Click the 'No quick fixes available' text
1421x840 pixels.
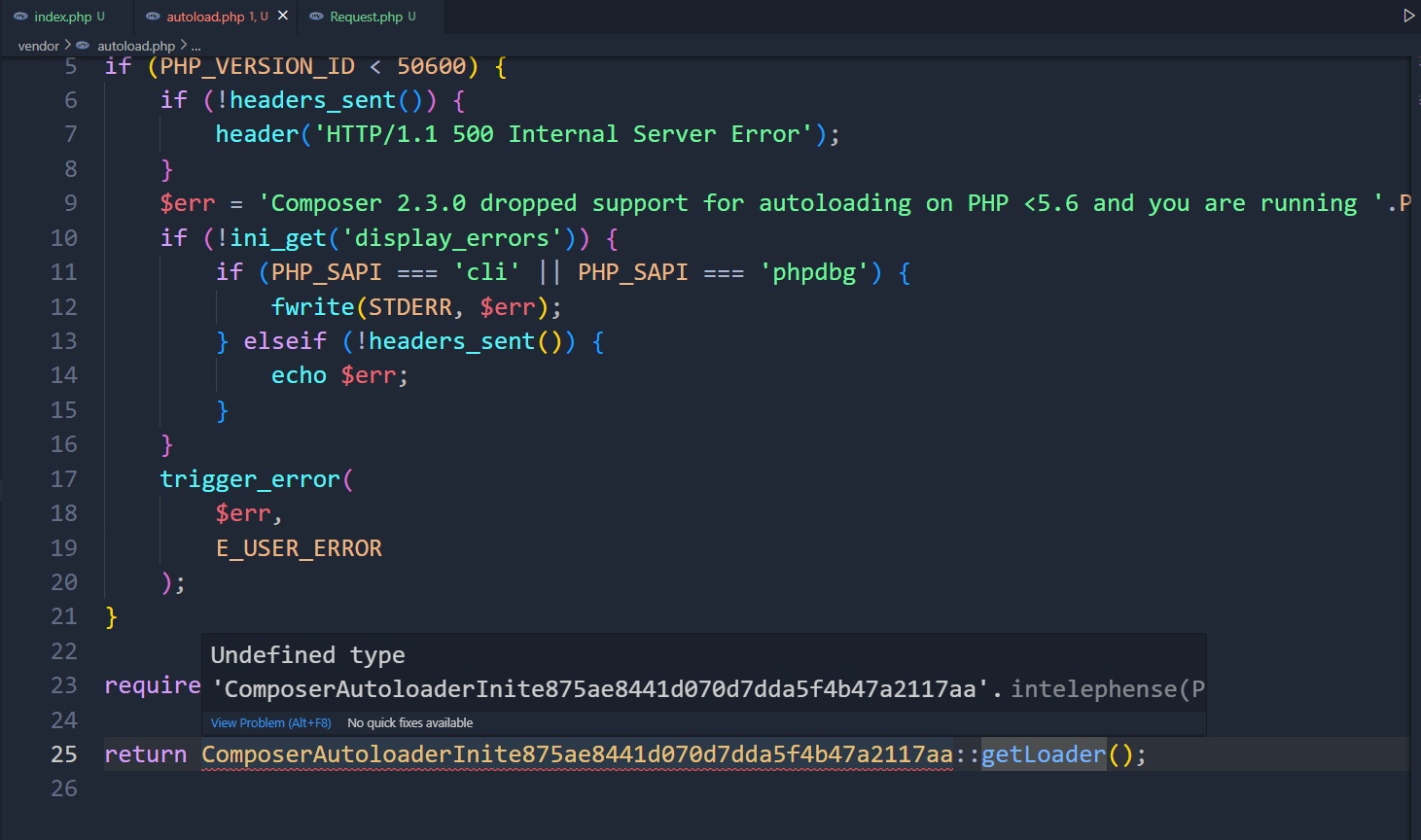(x=410, y=723)
